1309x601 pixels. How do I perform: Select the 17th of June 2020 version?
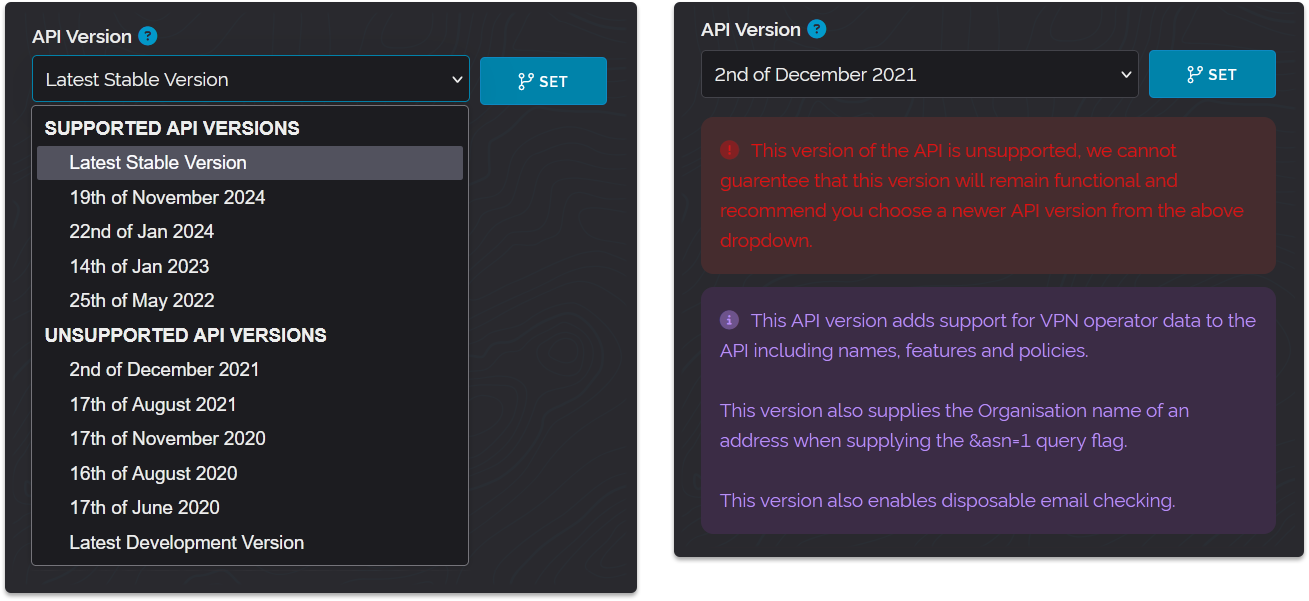144,508
